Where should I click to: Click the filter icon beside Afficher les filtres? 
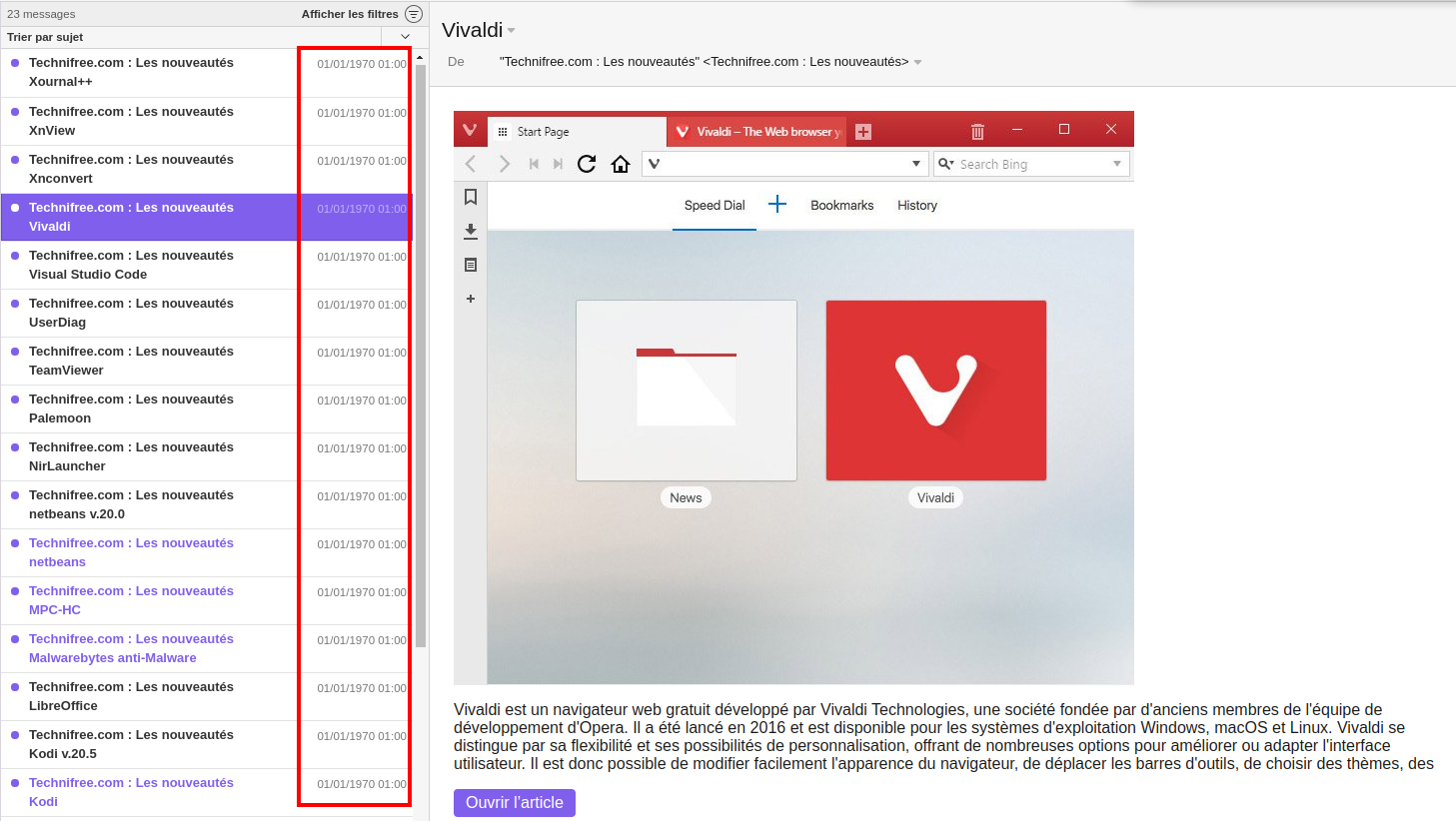click(x=414, y=14)
